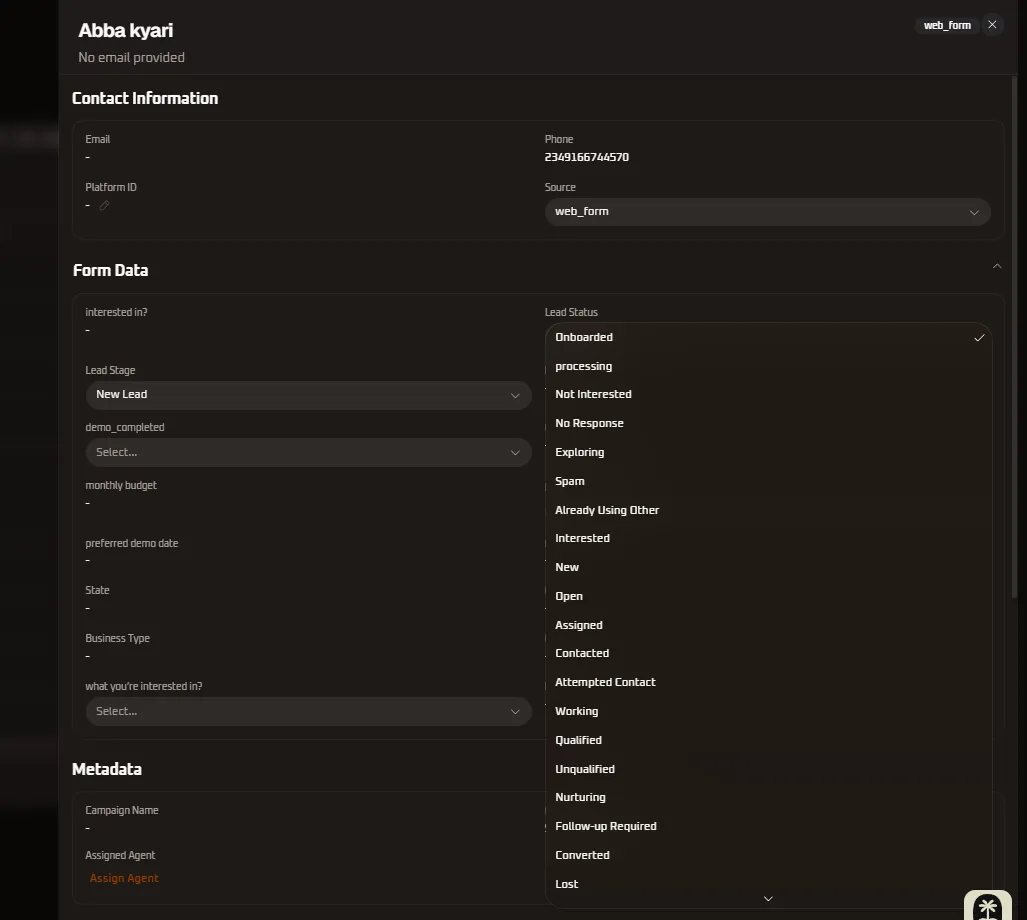Viewport: 1027px width, 920px height.
Task: Select Already Using Other option
Action: [768, 509]
